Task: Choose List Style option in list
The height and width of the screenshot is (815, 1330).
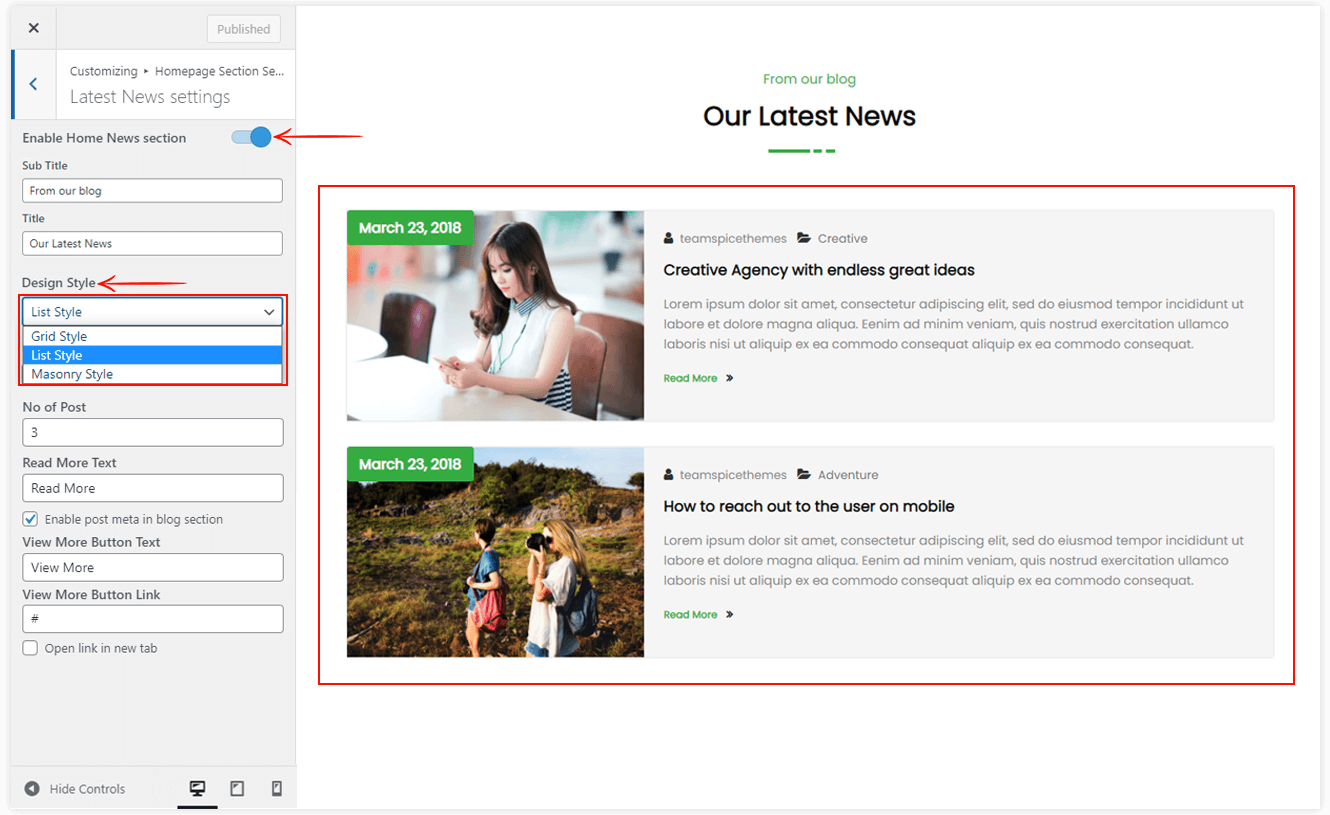Action: coord(153,355)
